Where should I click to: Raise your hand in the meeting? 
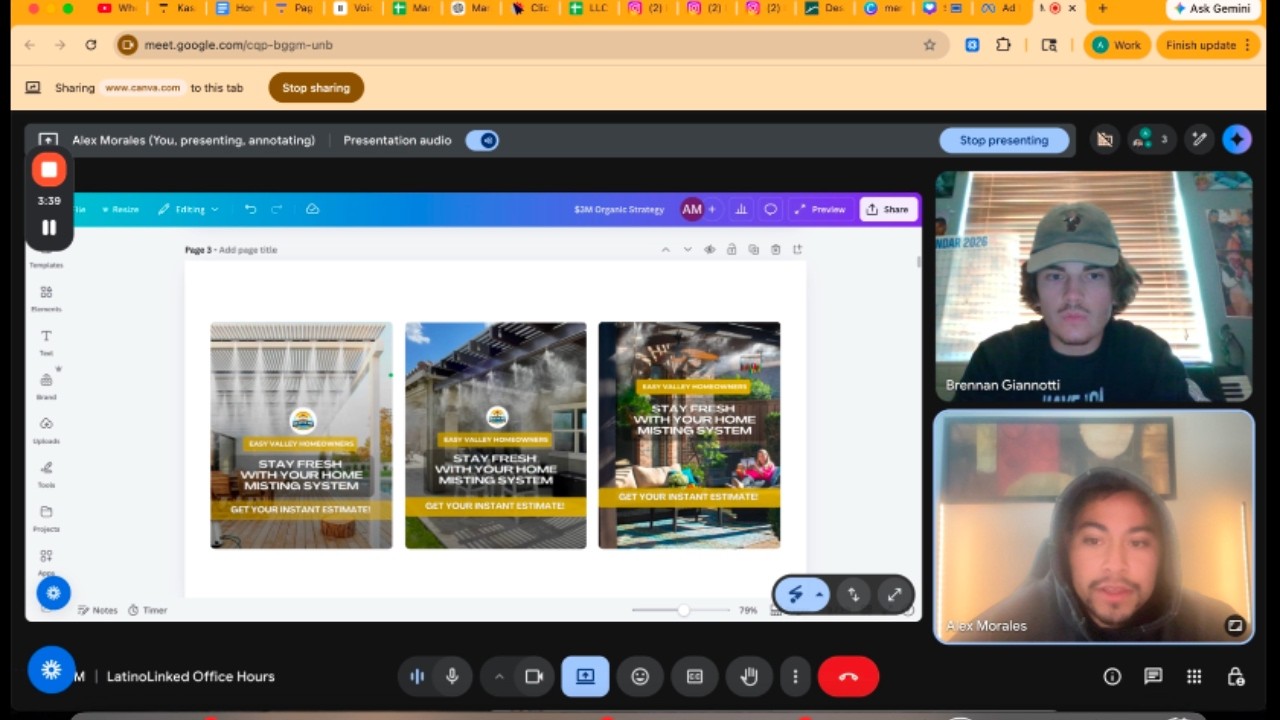tap(749, 677)
